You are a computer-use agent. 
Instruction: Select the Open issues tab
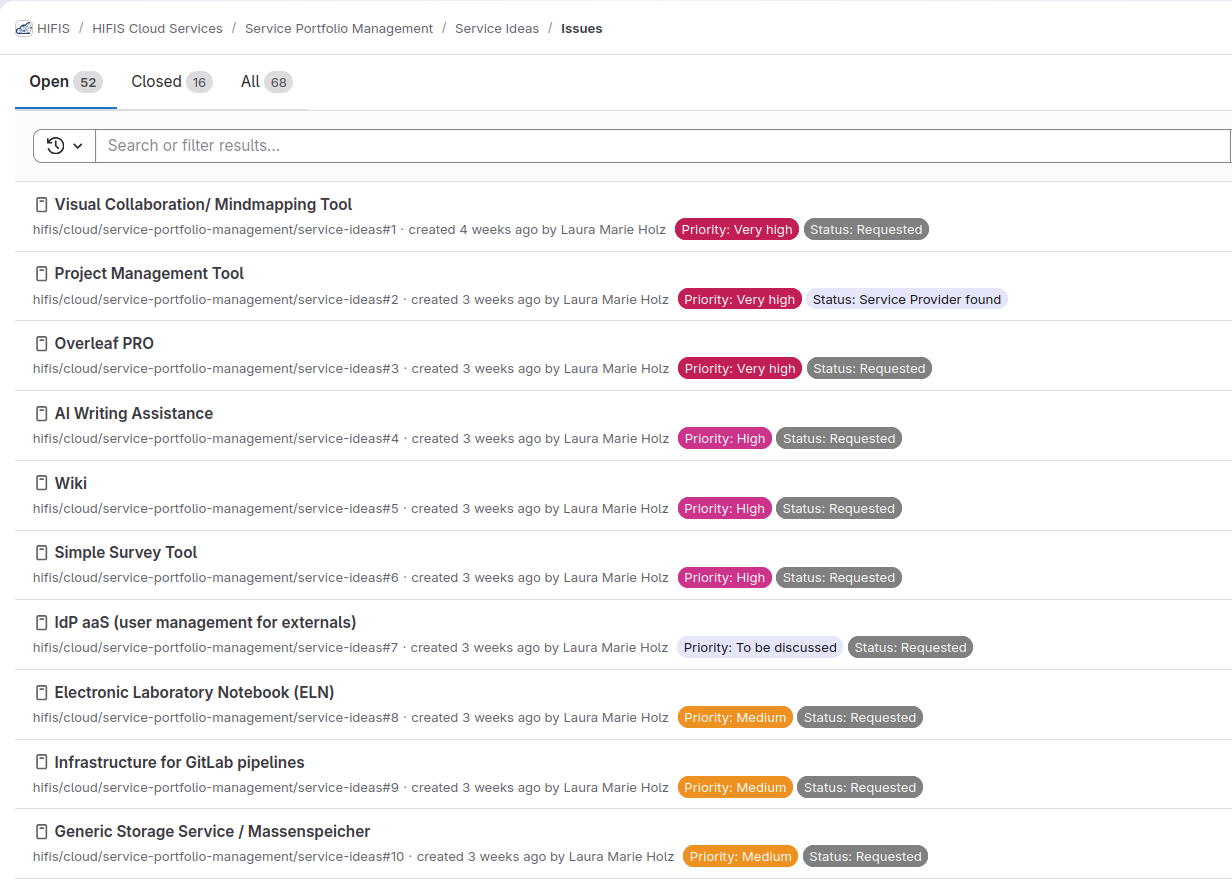pos(64,81)
